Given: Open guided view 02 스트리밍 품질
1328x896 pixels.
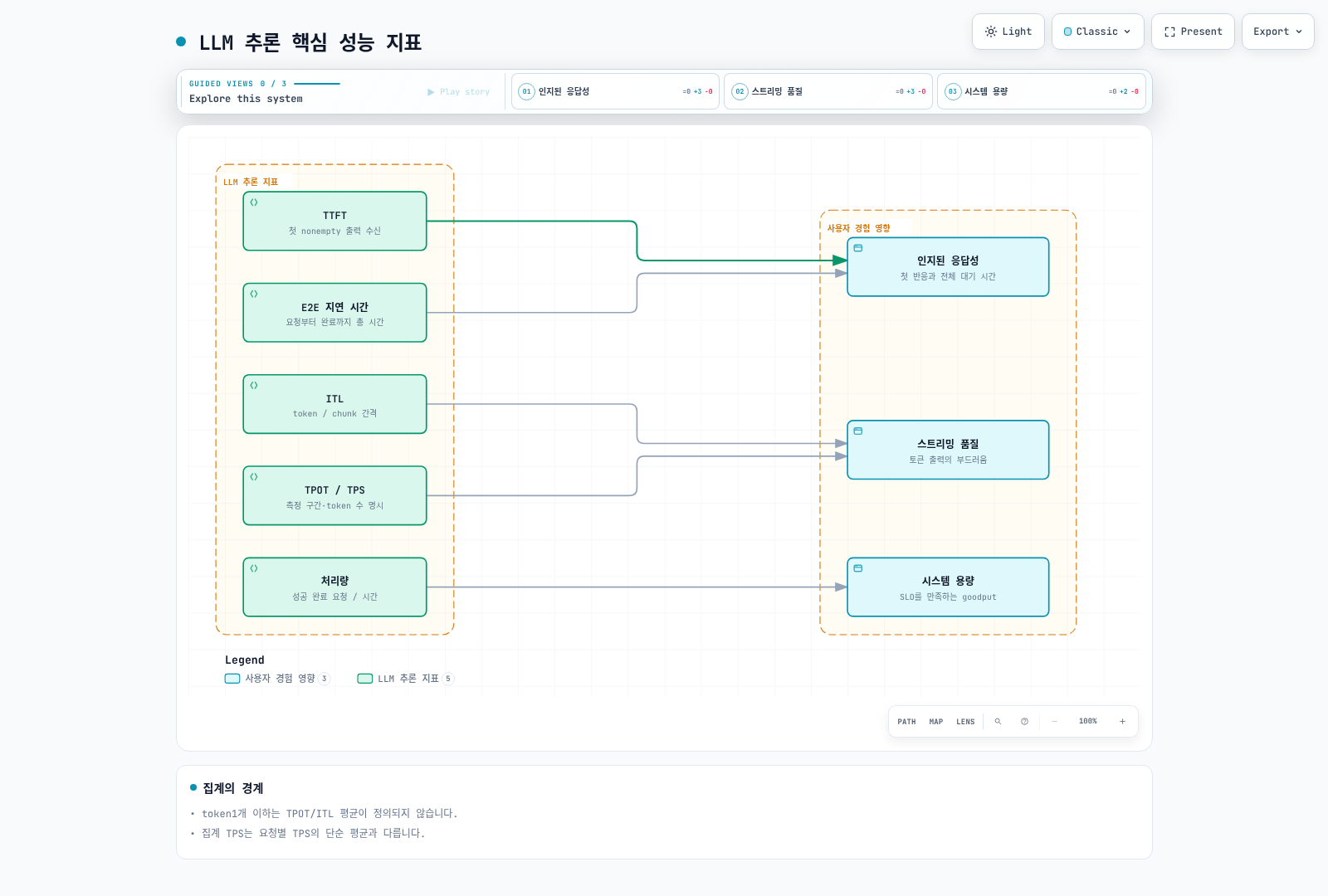Looking at the screenshot, I should click(x=828, y=91).
